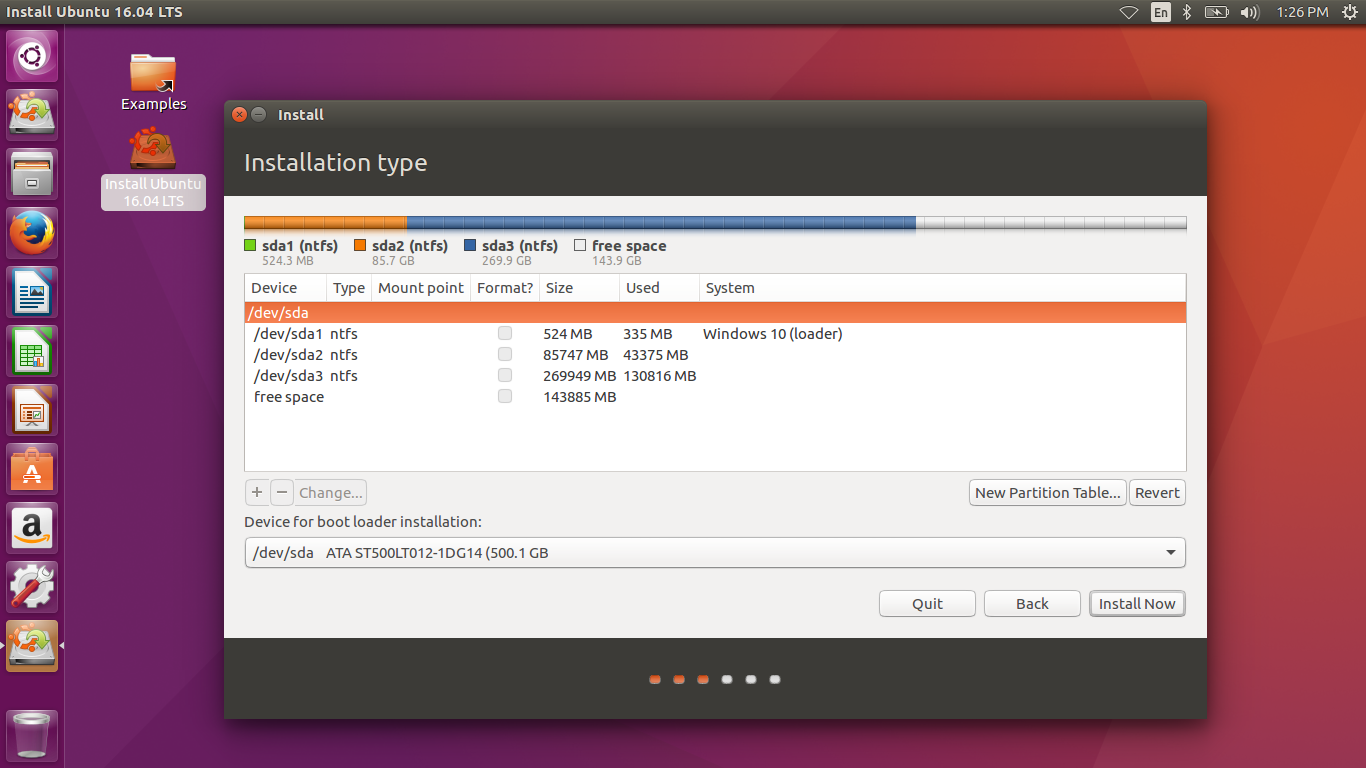Open the system gear session menu

[x=1349, y=12]
